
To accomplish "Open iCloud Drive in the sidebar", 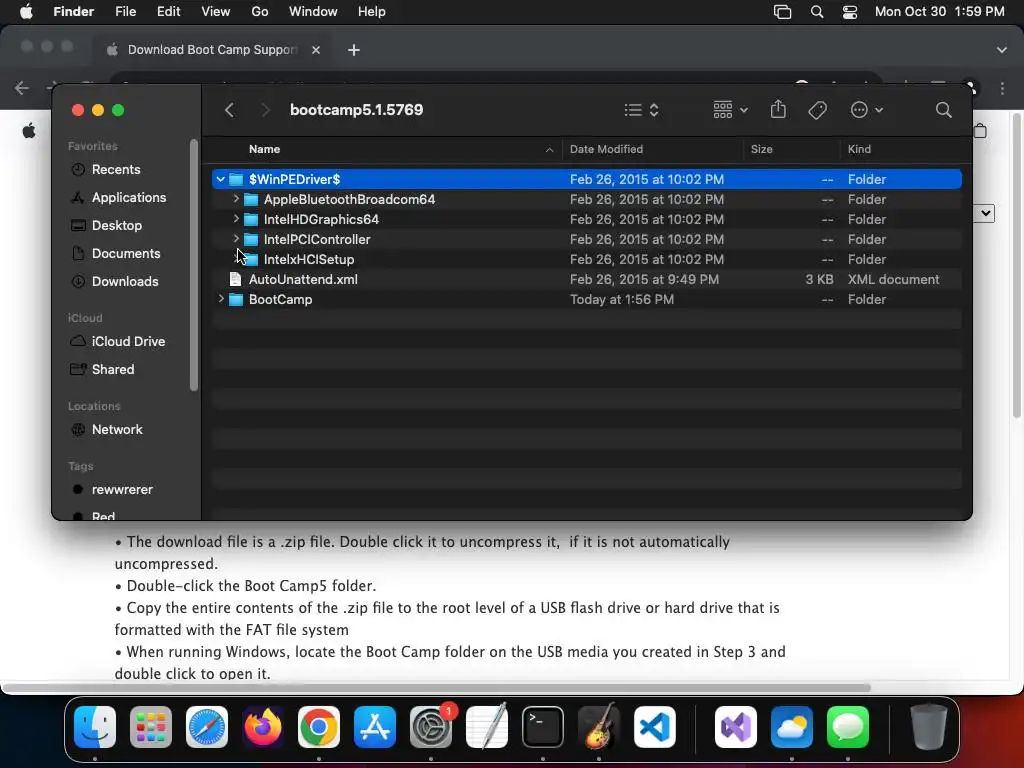I will pos(128,342).
